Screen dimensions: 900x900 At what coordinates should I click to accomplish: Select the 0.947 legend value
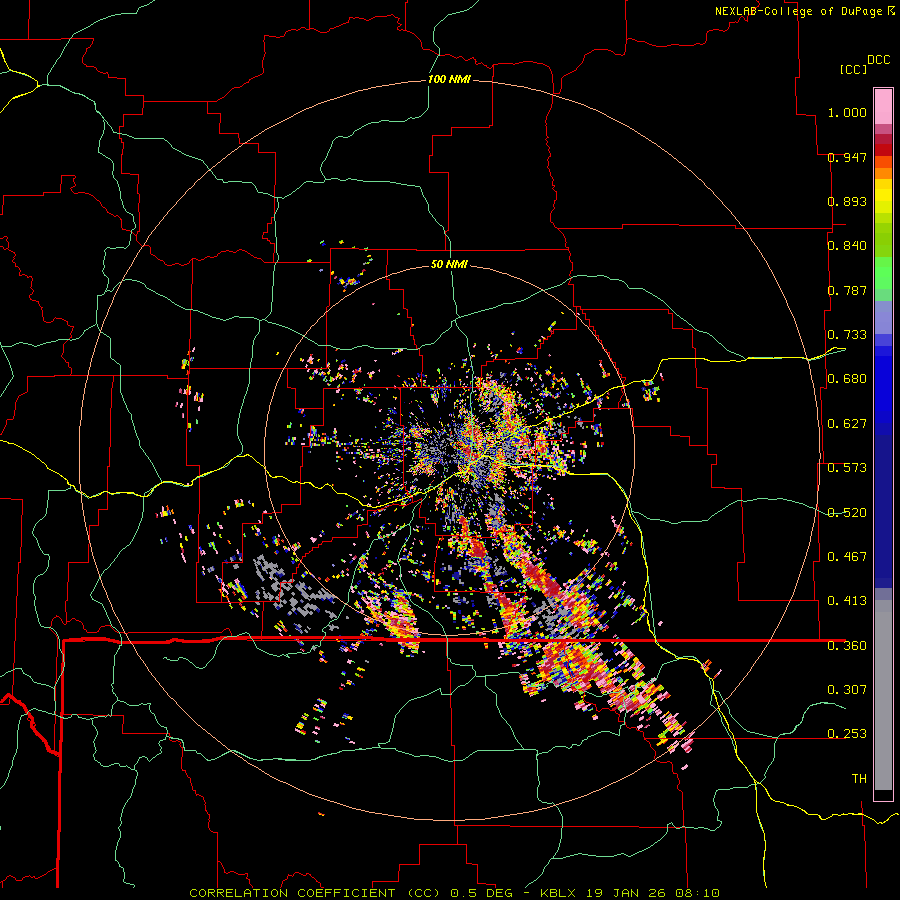point(847,157)
